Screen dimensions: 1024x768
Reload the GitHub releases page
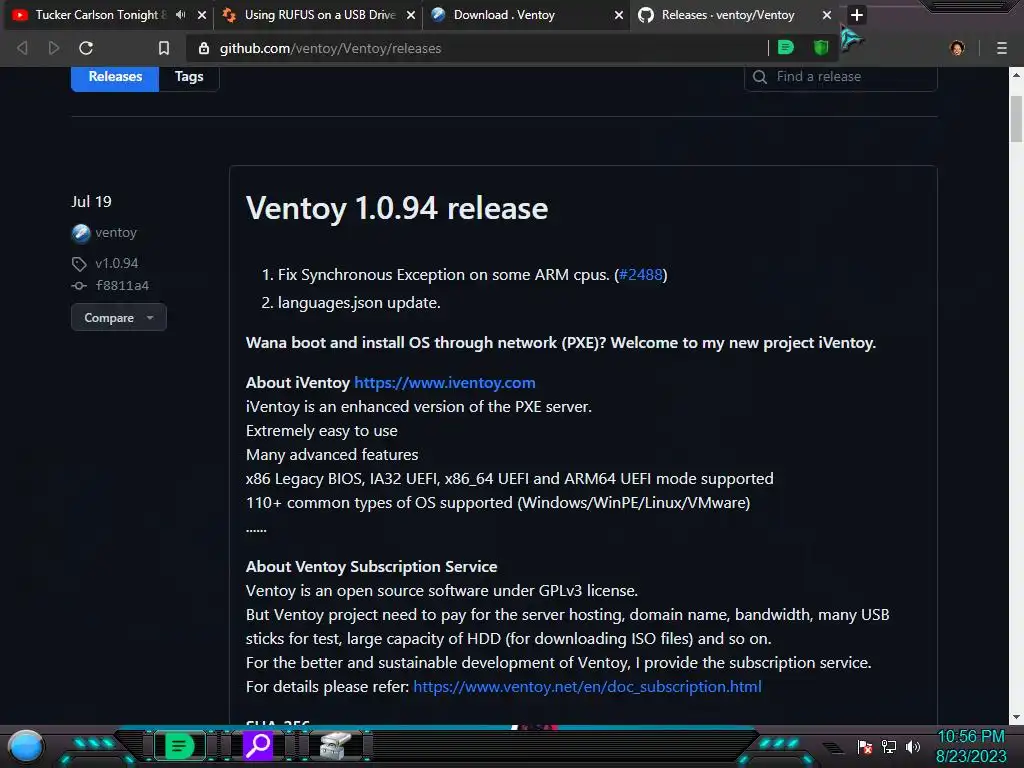point(86,48)
